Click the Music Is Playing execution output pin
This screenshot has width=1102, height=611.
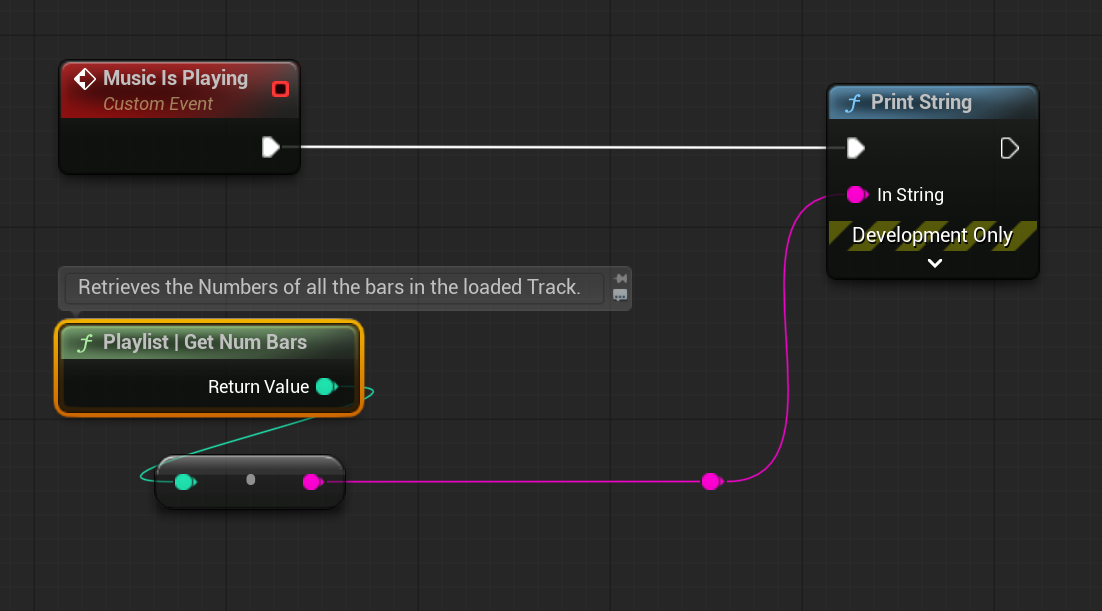click(x=270, y=148)
